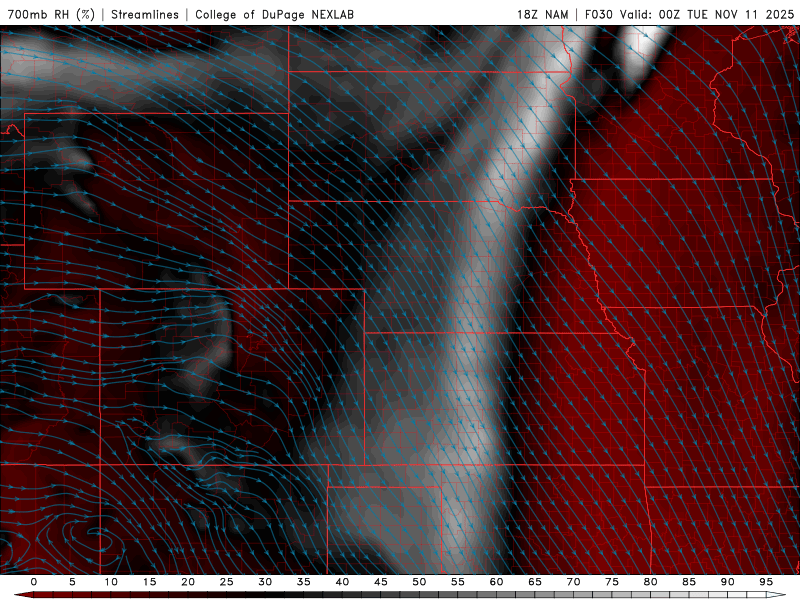Click the "25" value on the color scale
The width and height of the screenshot is (800, 600).
point(226,582)
